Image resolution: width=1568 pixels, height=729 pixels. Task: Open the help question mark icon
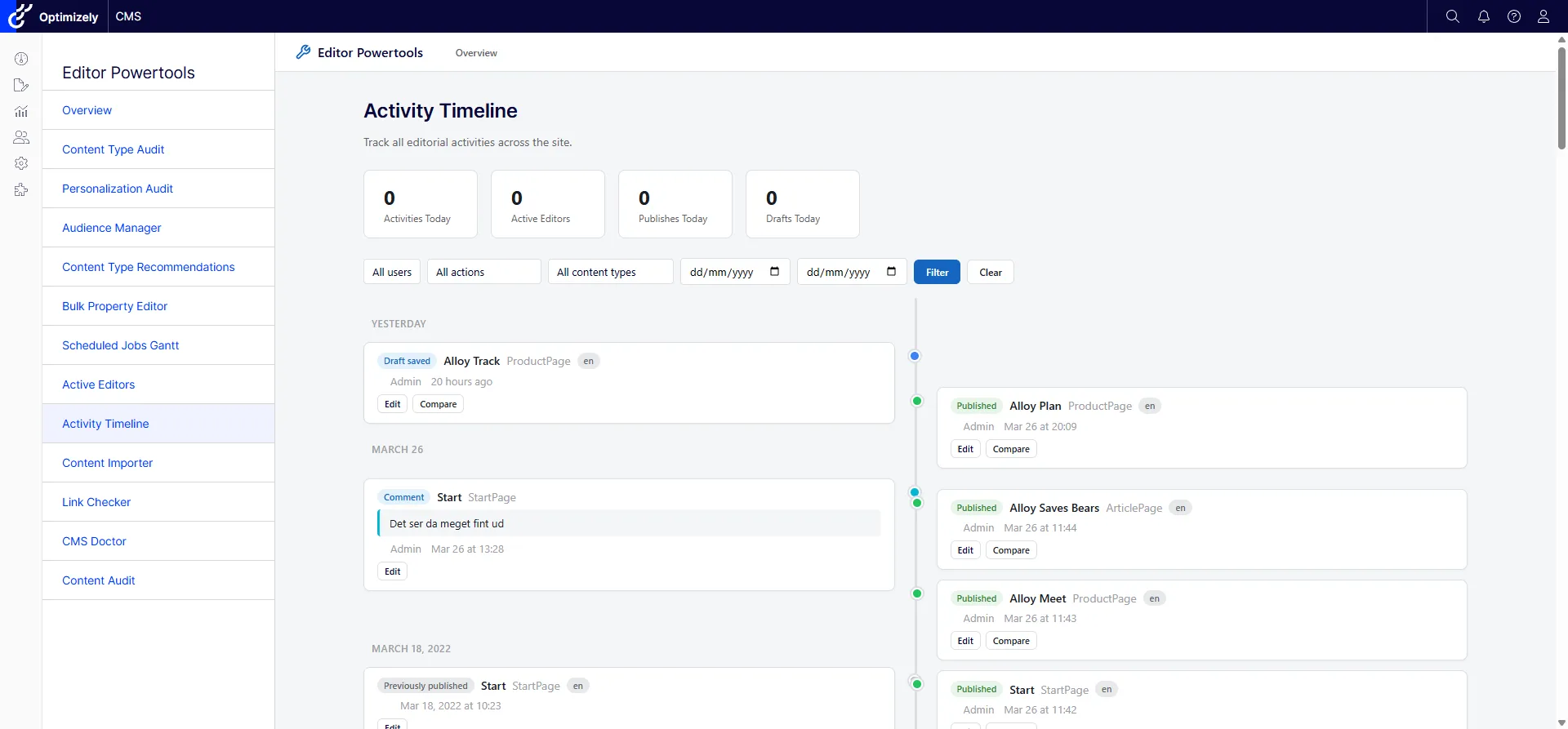pos(1513,16)
